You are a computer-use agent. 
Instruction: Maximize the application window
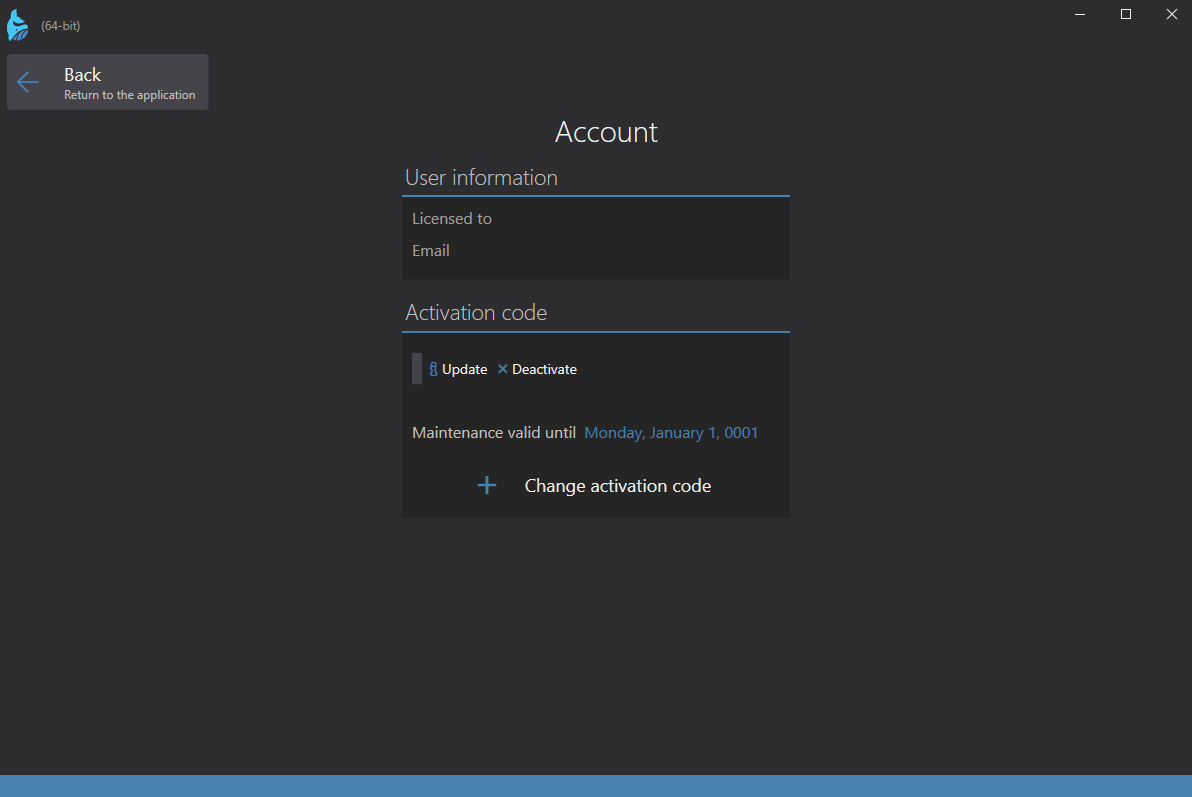coord(1126,14)
